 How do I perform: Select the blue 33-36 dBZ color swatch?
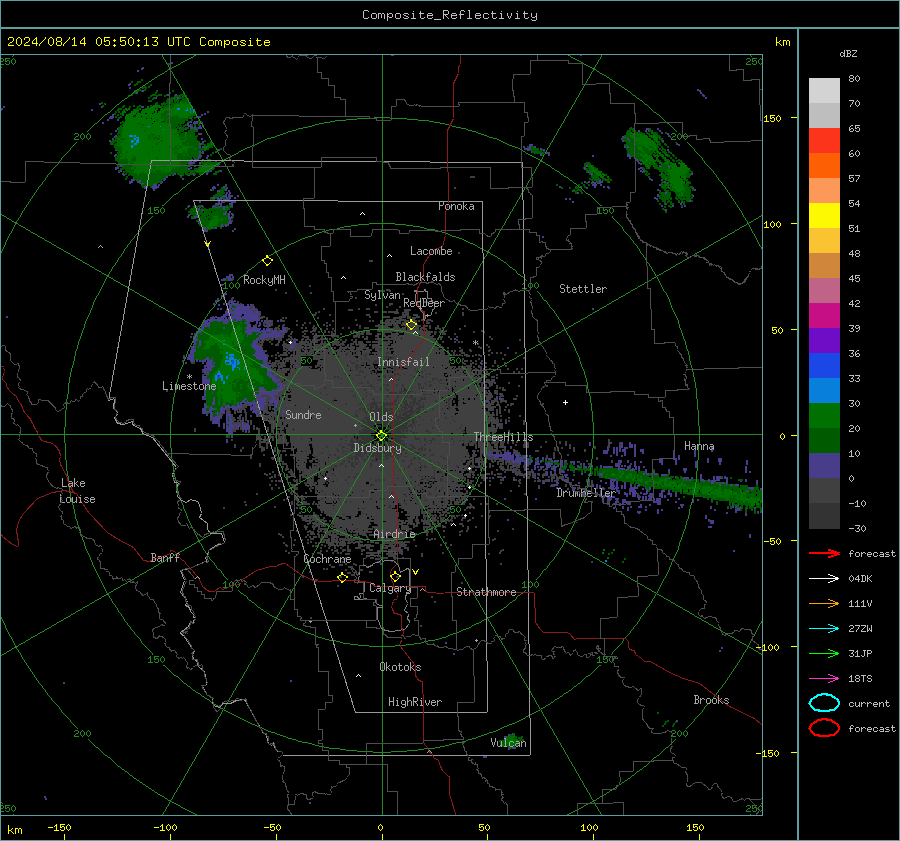pos(824,366)
